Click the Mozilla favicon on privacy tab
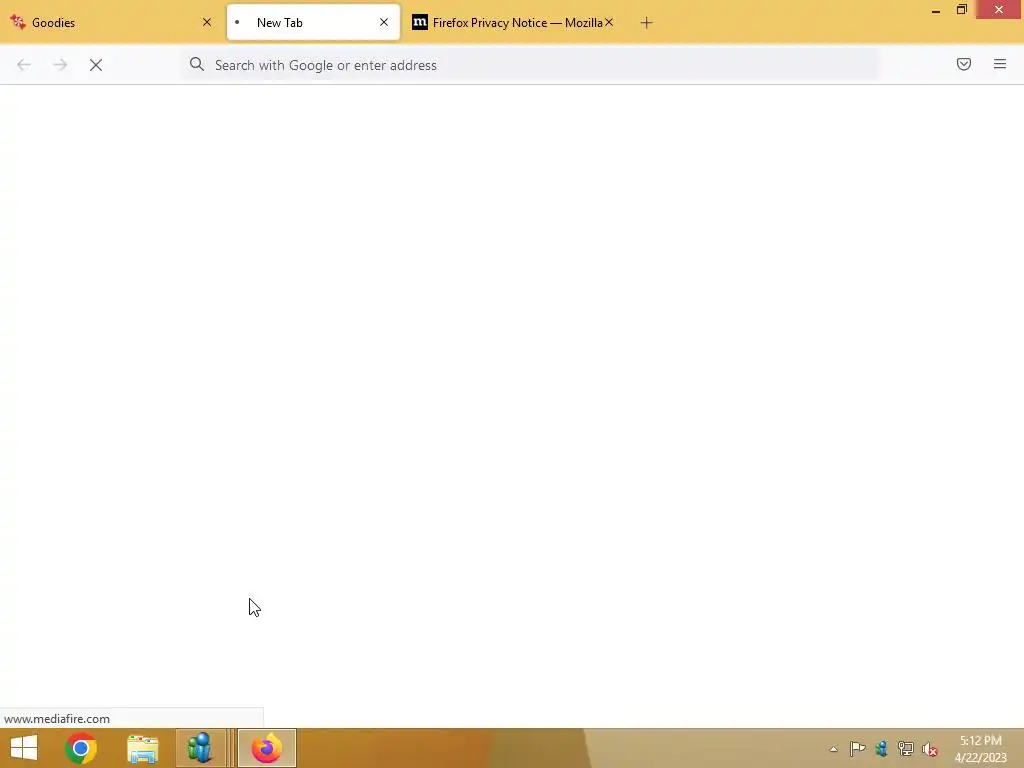The image size is (1024, 768). click(x=420, y=22)
